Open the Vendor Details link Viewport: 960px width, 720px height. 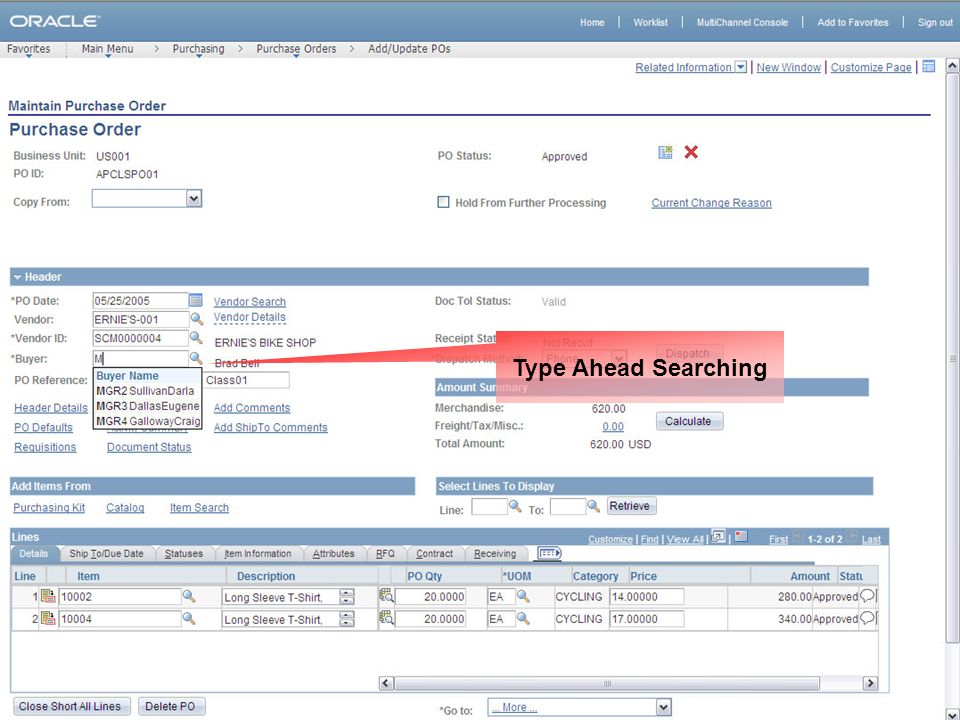tap(250, 317)
